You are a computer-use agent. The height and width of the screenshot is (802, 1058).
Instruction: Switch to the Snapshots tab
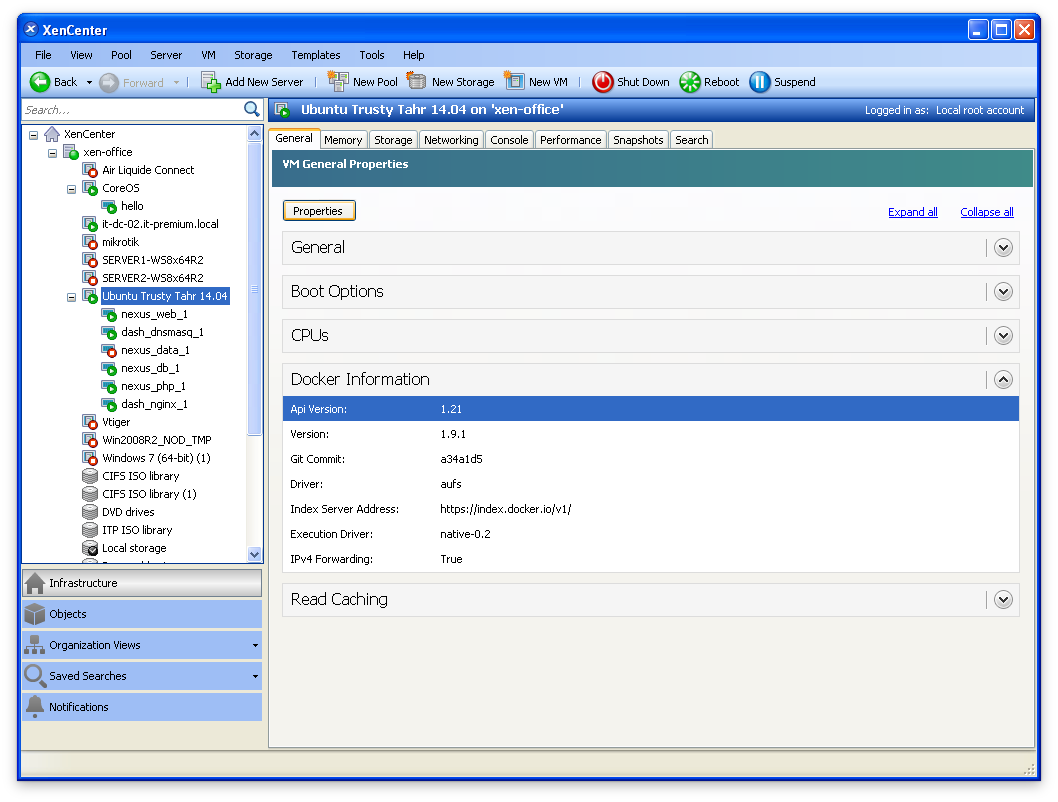(x=638, y=140)
